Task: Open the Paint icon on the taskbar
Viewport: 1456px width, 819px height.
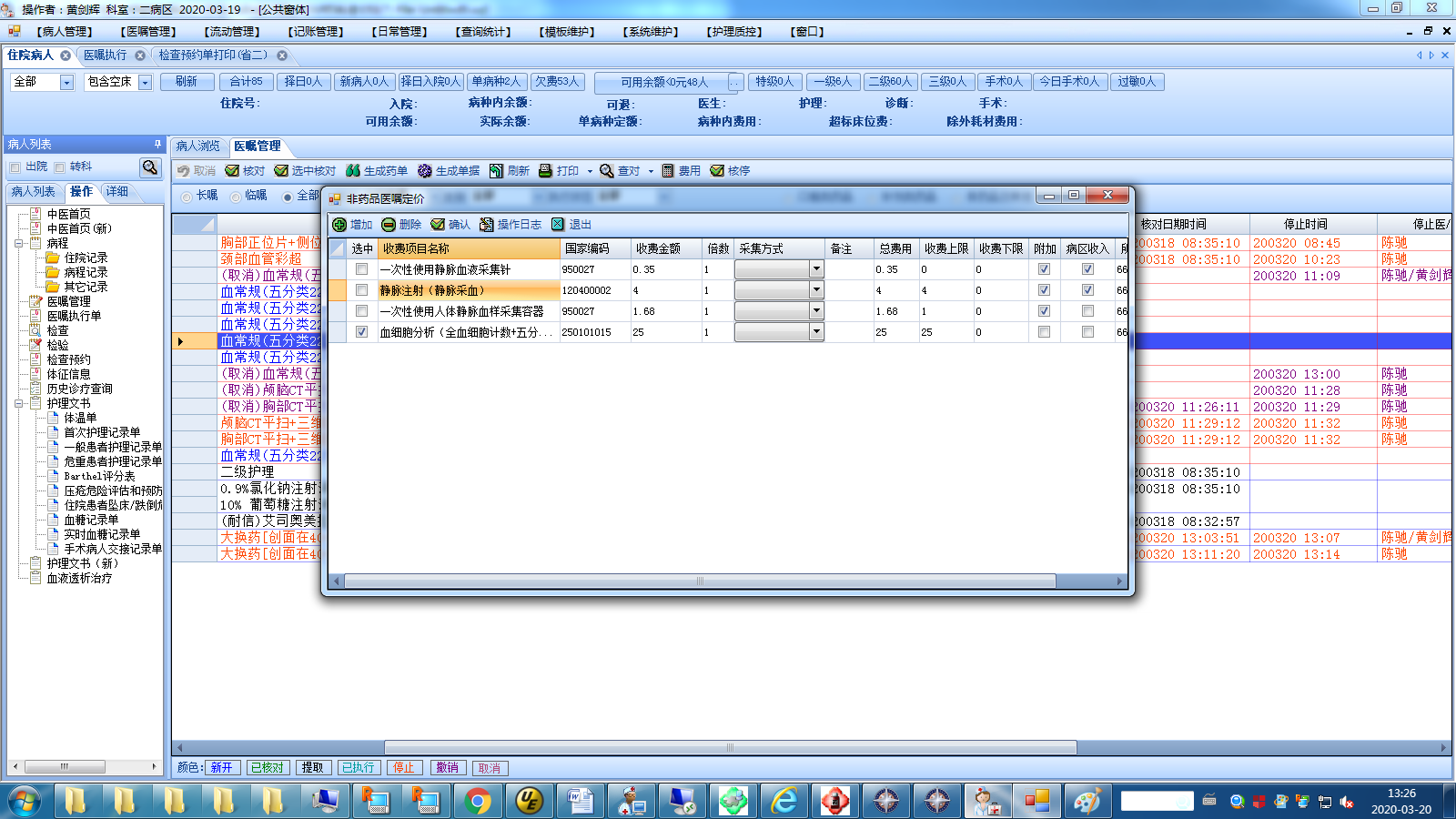Action: 1087,801
